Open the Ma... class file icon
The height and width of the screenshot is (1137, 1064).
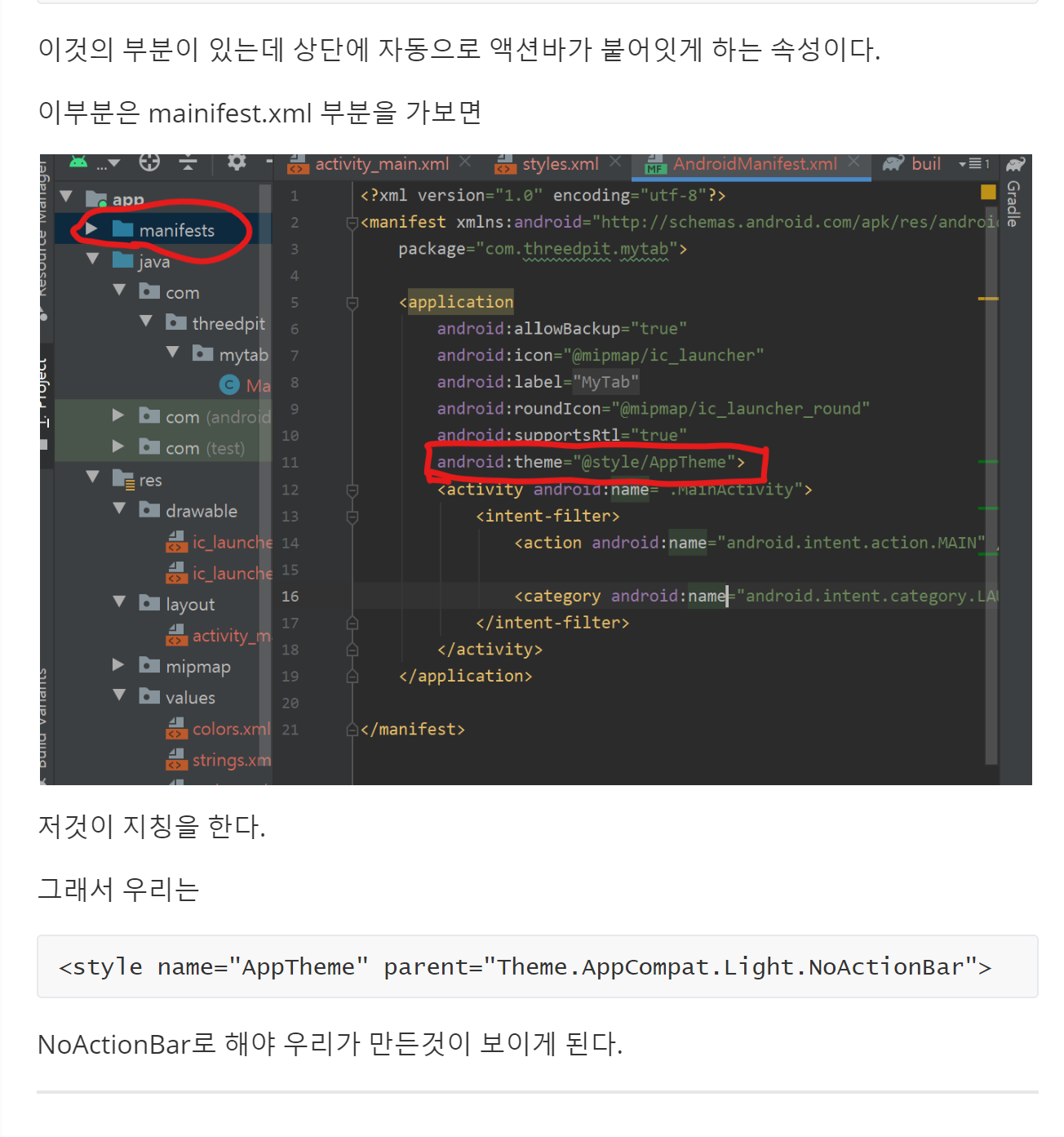coord(229,384)
